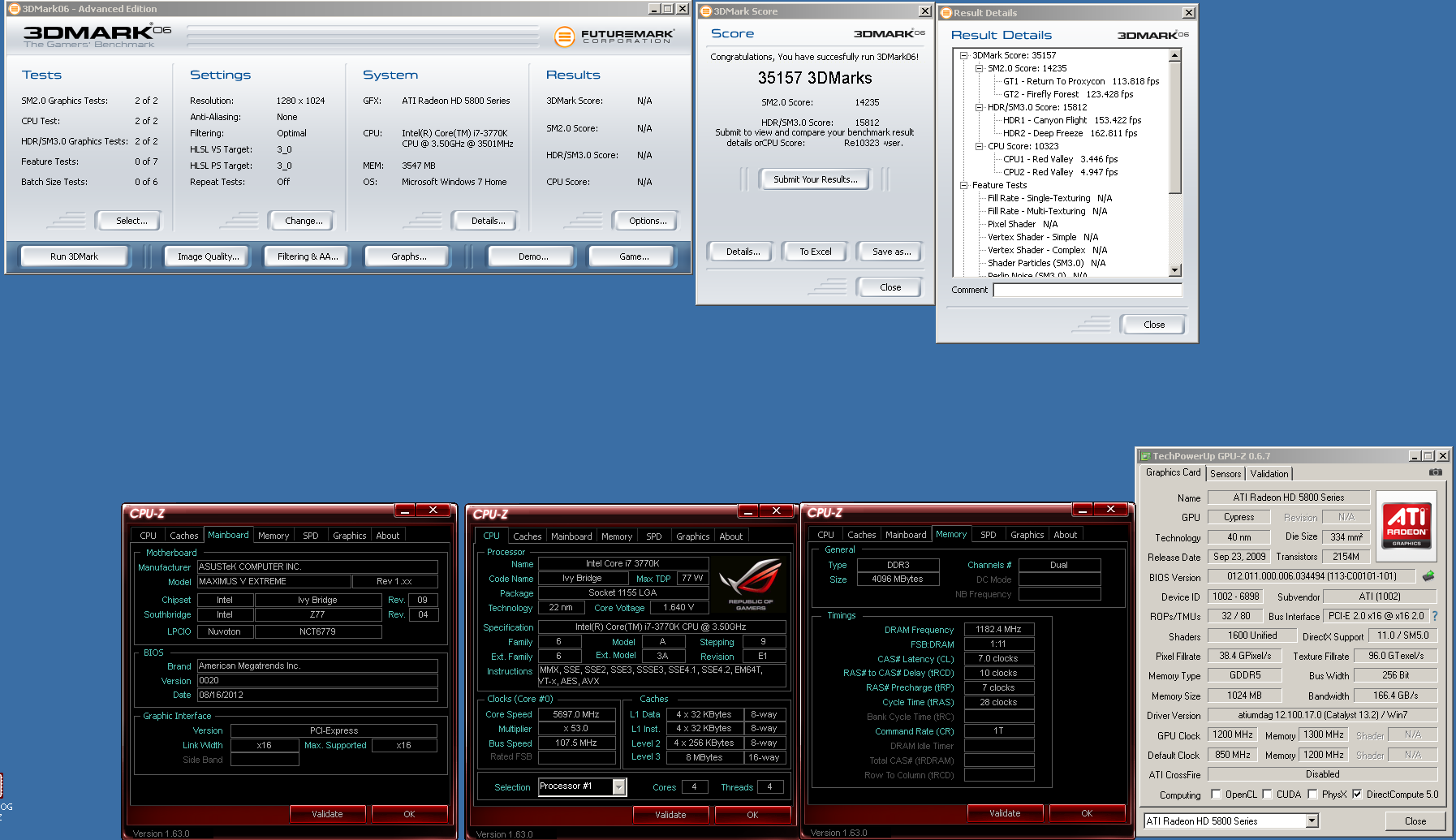This screenshot has width=1456, height=840.
Task: Click the 3DMark06 title bar icon
Action: click(x=14, y=9)
